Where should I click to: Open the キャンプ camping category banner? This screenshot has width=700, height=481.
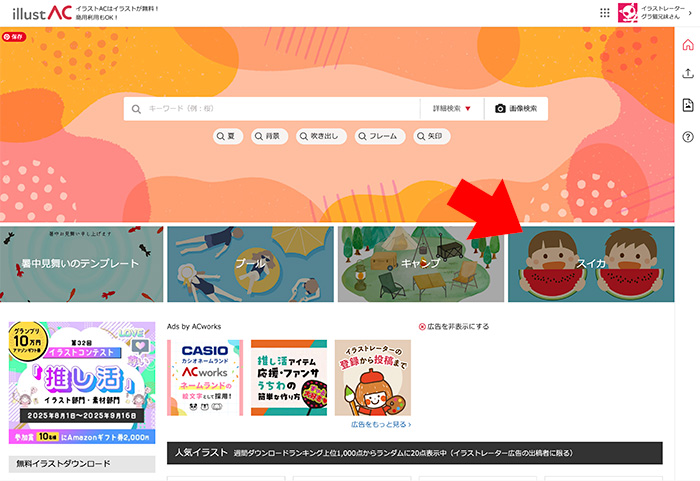coord(421,264)
